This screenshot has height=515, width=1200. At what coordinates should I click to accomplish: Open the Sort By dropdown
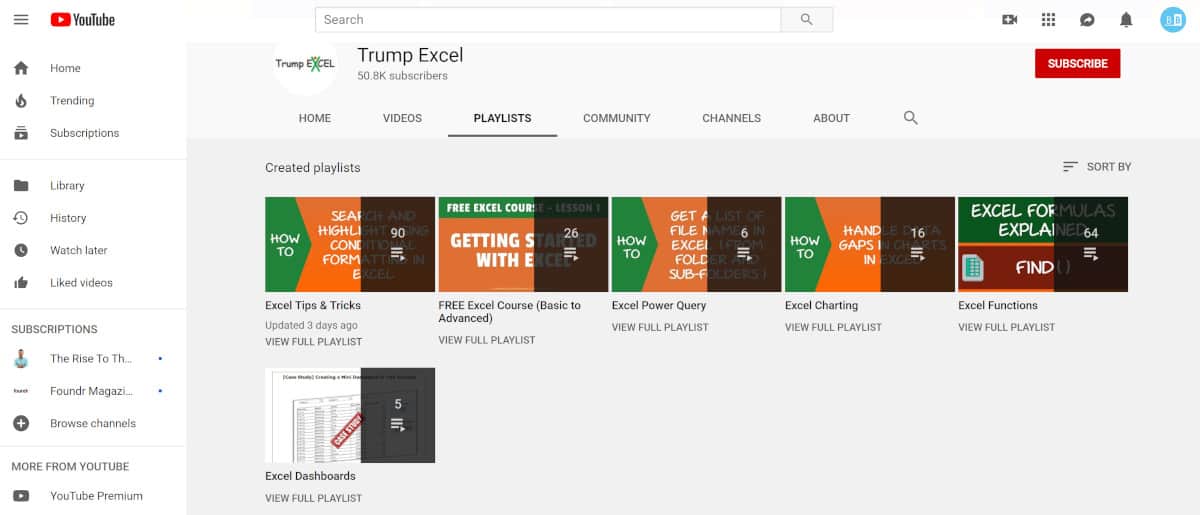1097,167
